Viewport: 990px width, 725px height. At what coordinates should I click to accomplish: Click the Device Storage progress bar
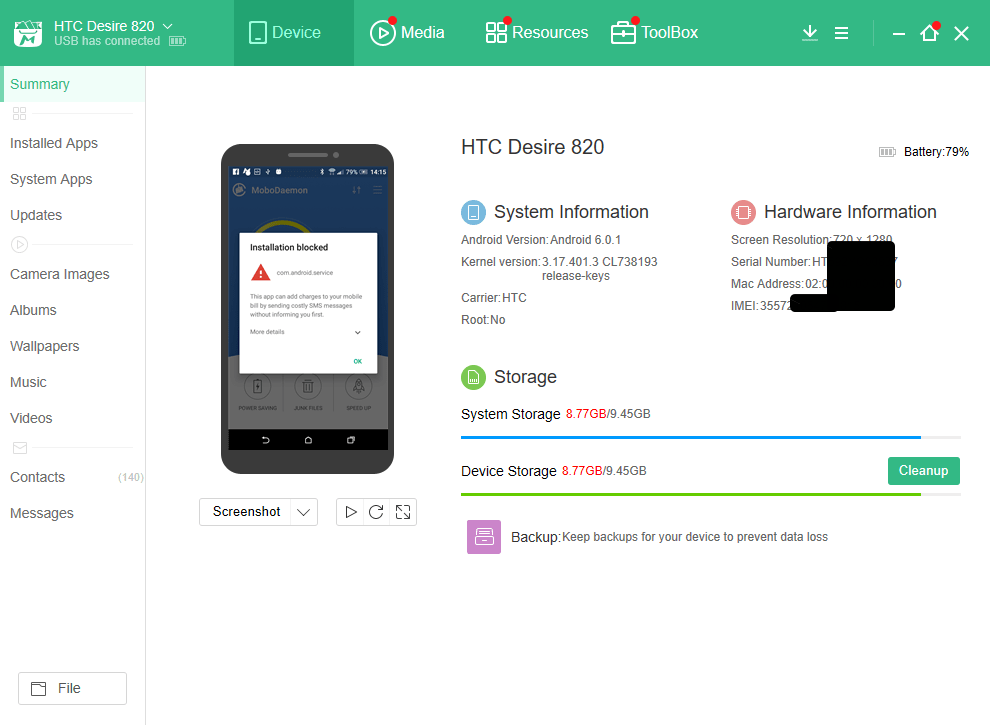coord(711,494)
